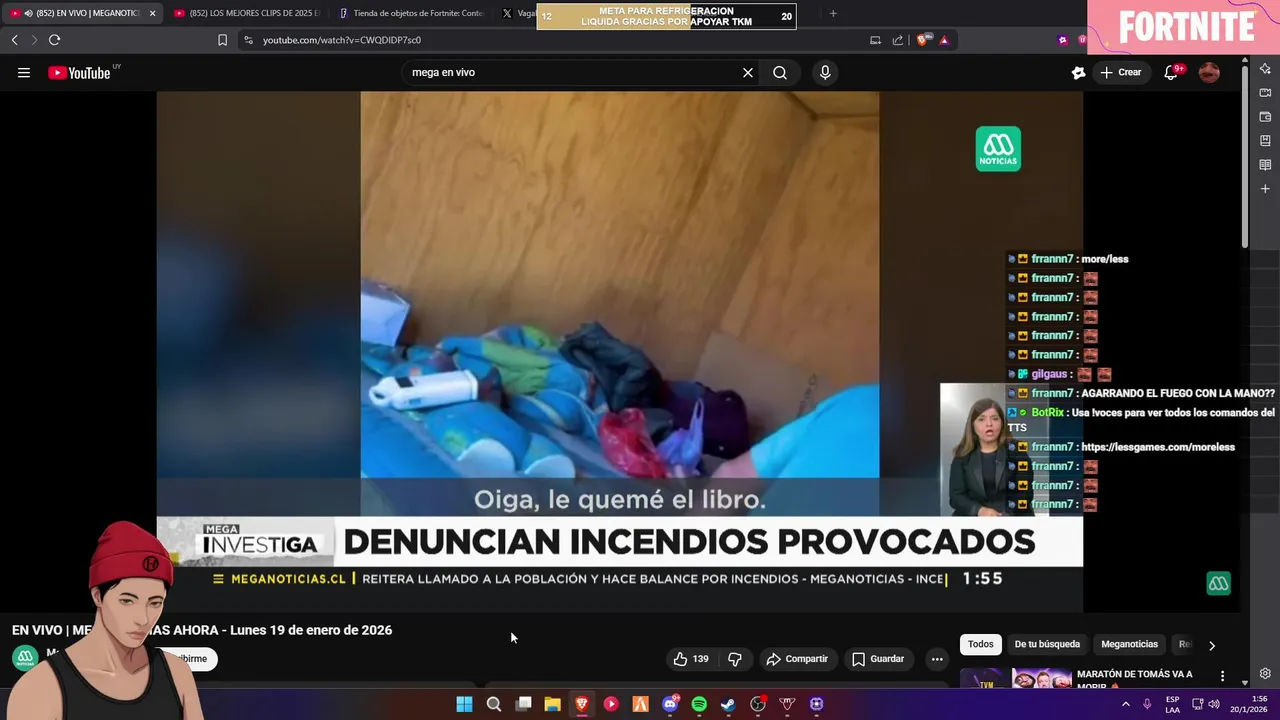Dislike the video with thumbs-down

(735, 659)
